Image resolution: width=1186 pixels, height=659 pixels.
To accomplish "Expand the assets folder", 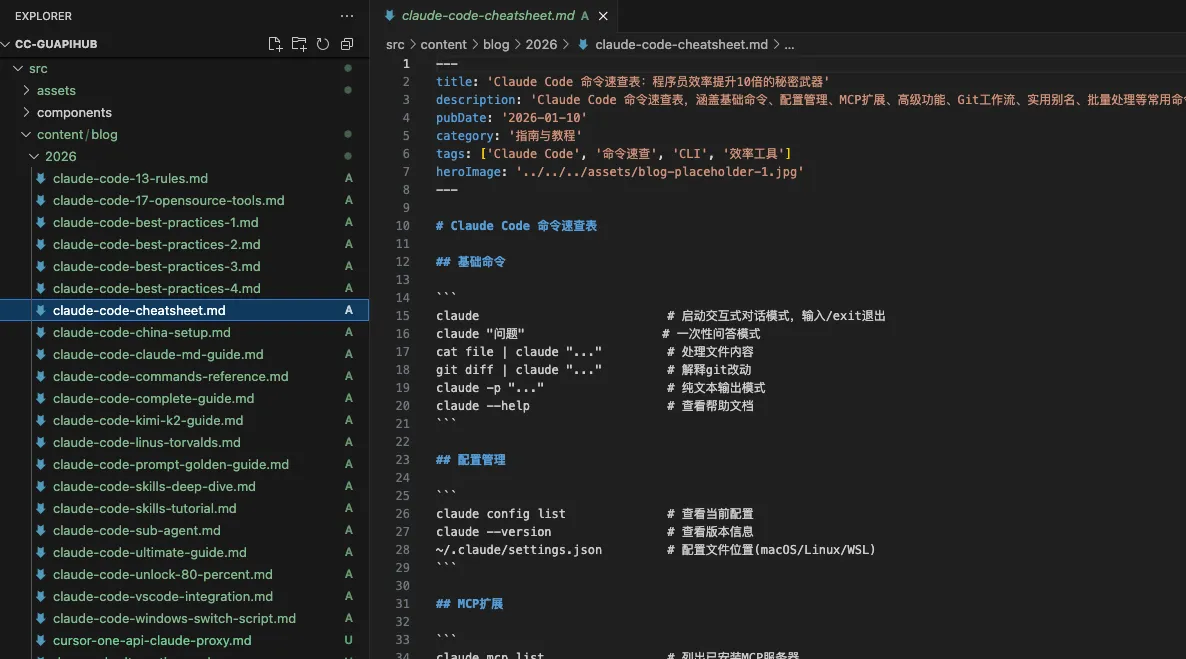I will click(27, 90).
